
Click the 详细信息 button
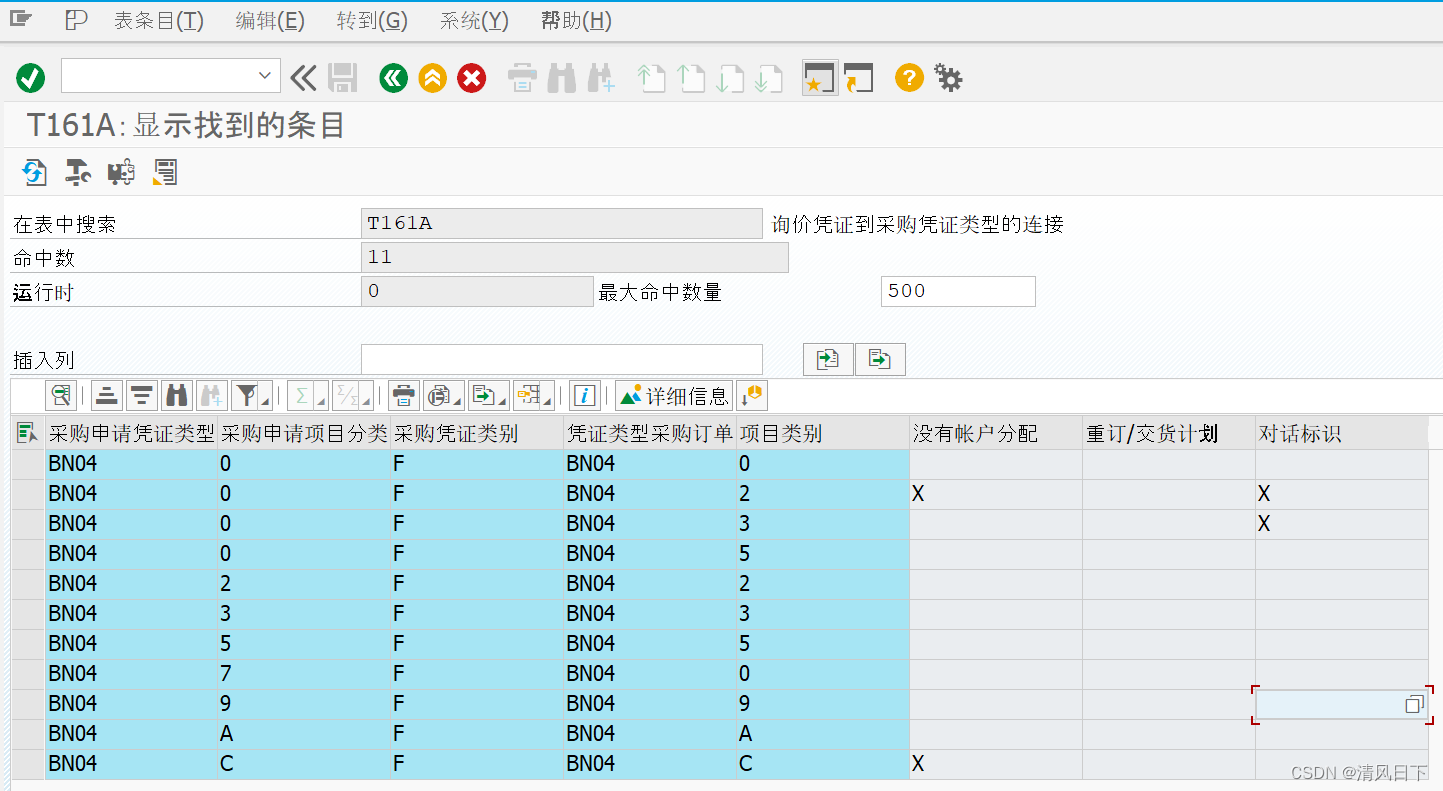pyautogui.click(x=674, y=395)
